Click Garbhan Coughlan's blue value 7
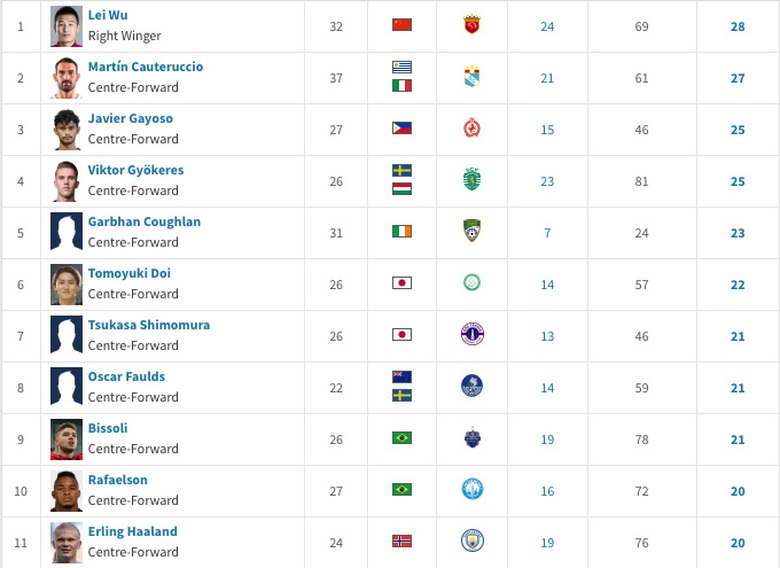780x568 pixels. [547, 233]
